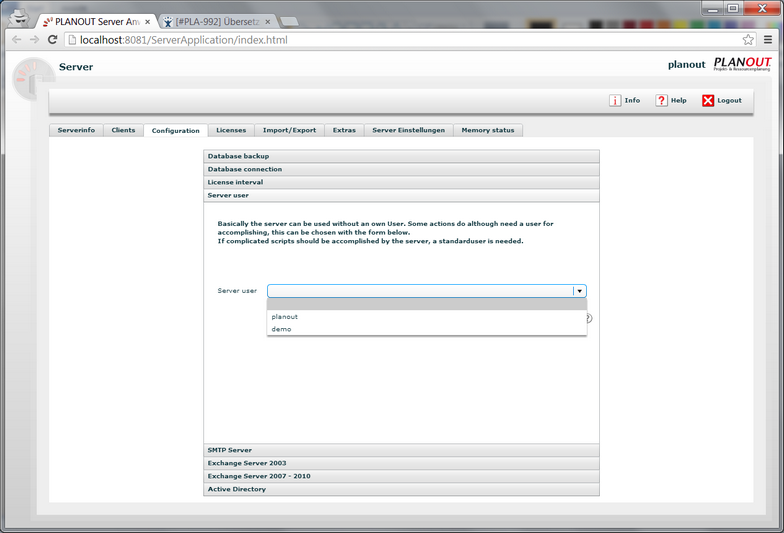Click the PLANOUT Server browser tab
The height and width of the screenshot is (533, 784).
(96, 22)
